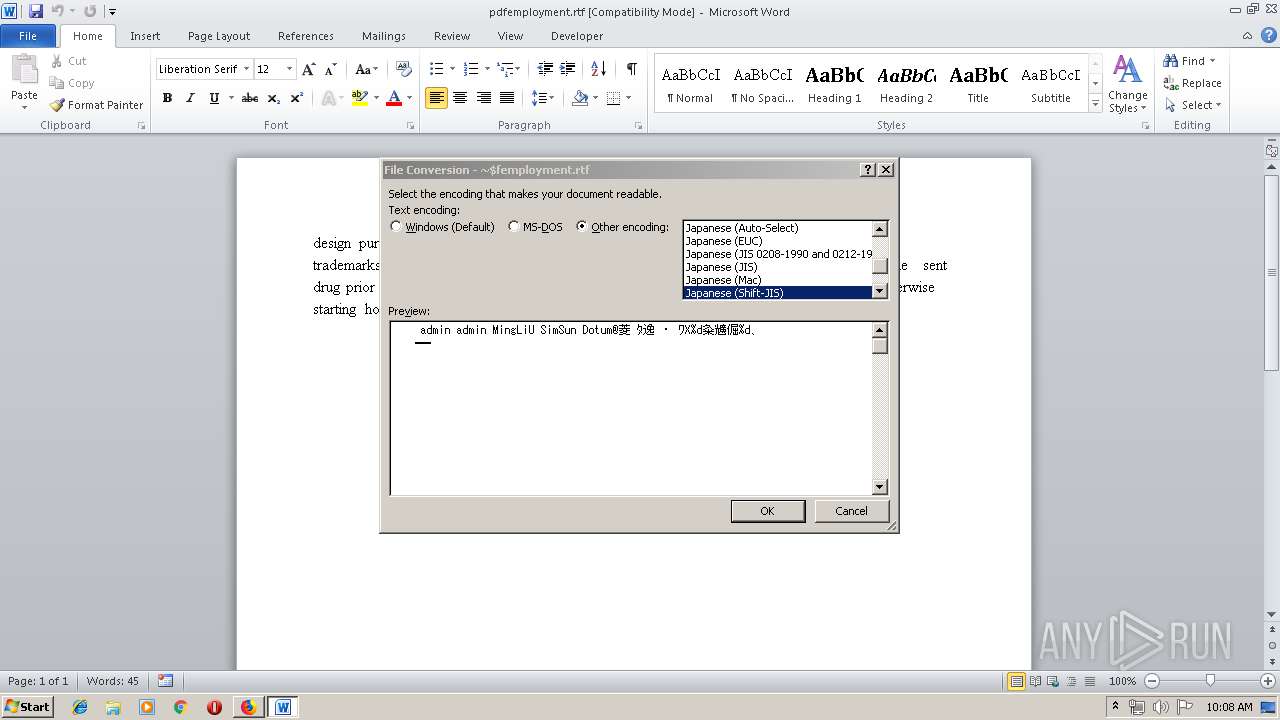1280x720 pixels.
Task: Switch to Print Layout view in status bar
Action: [1016, 681]
